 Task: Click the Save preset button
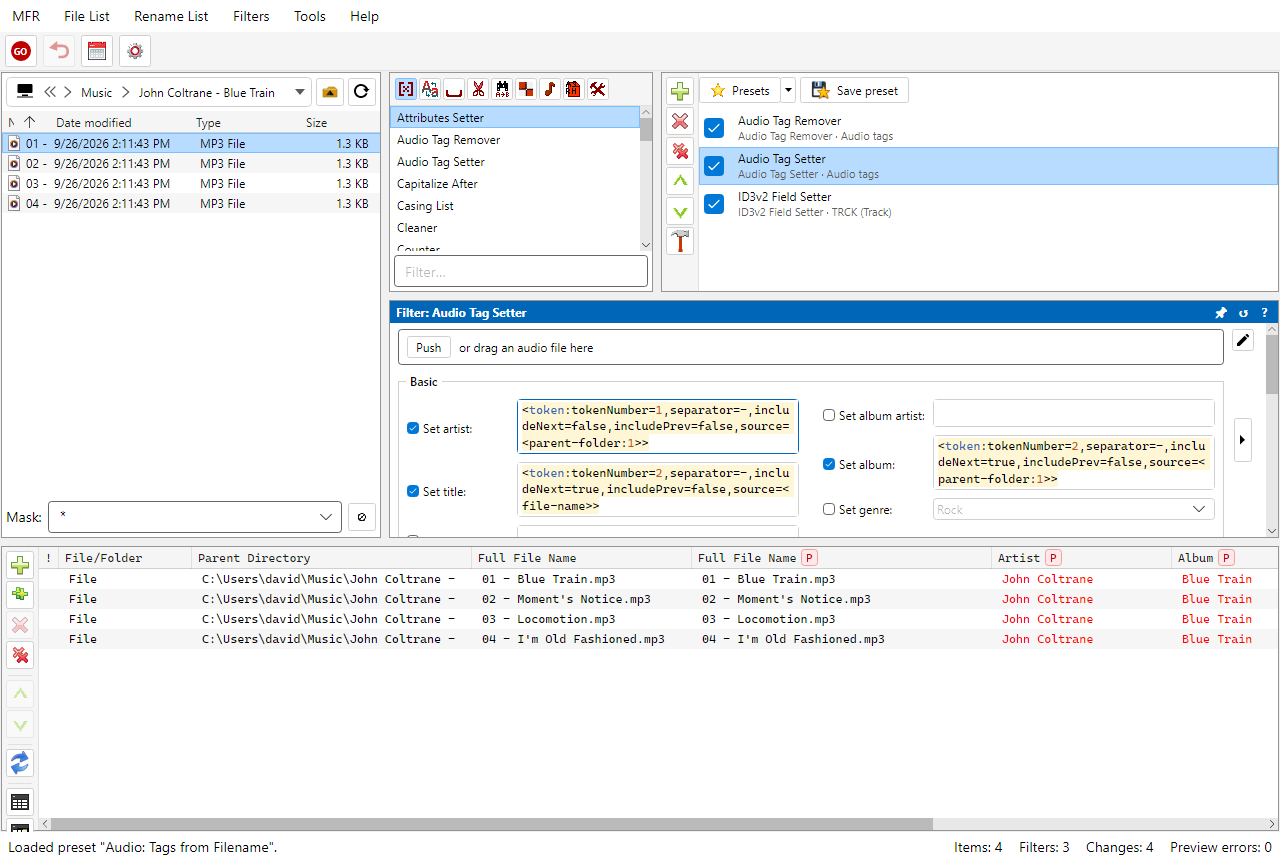click(855, 91)
